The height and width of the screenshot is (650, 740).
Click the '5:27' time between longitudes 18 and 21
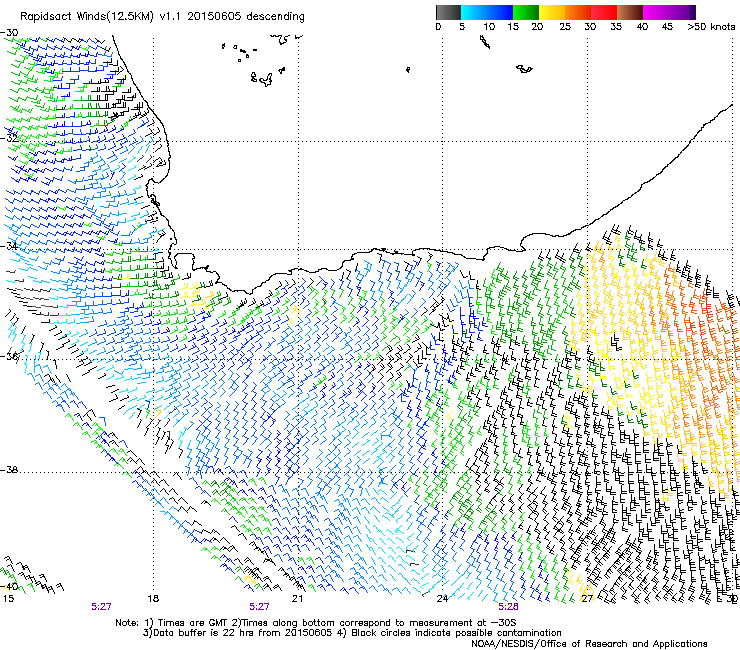point(260,606)
